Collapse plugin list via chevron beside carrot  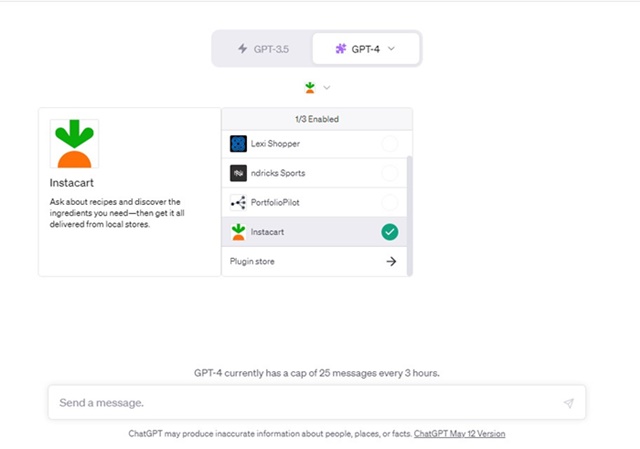pos(327,87)
